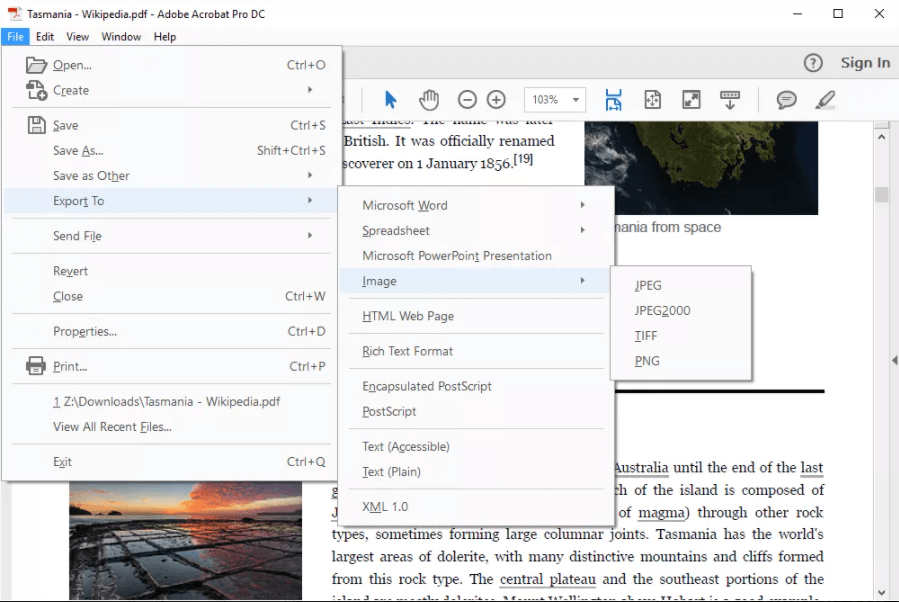
Task: Expand the Microsoft Word submenu arrow
Action: pos(583,205)
